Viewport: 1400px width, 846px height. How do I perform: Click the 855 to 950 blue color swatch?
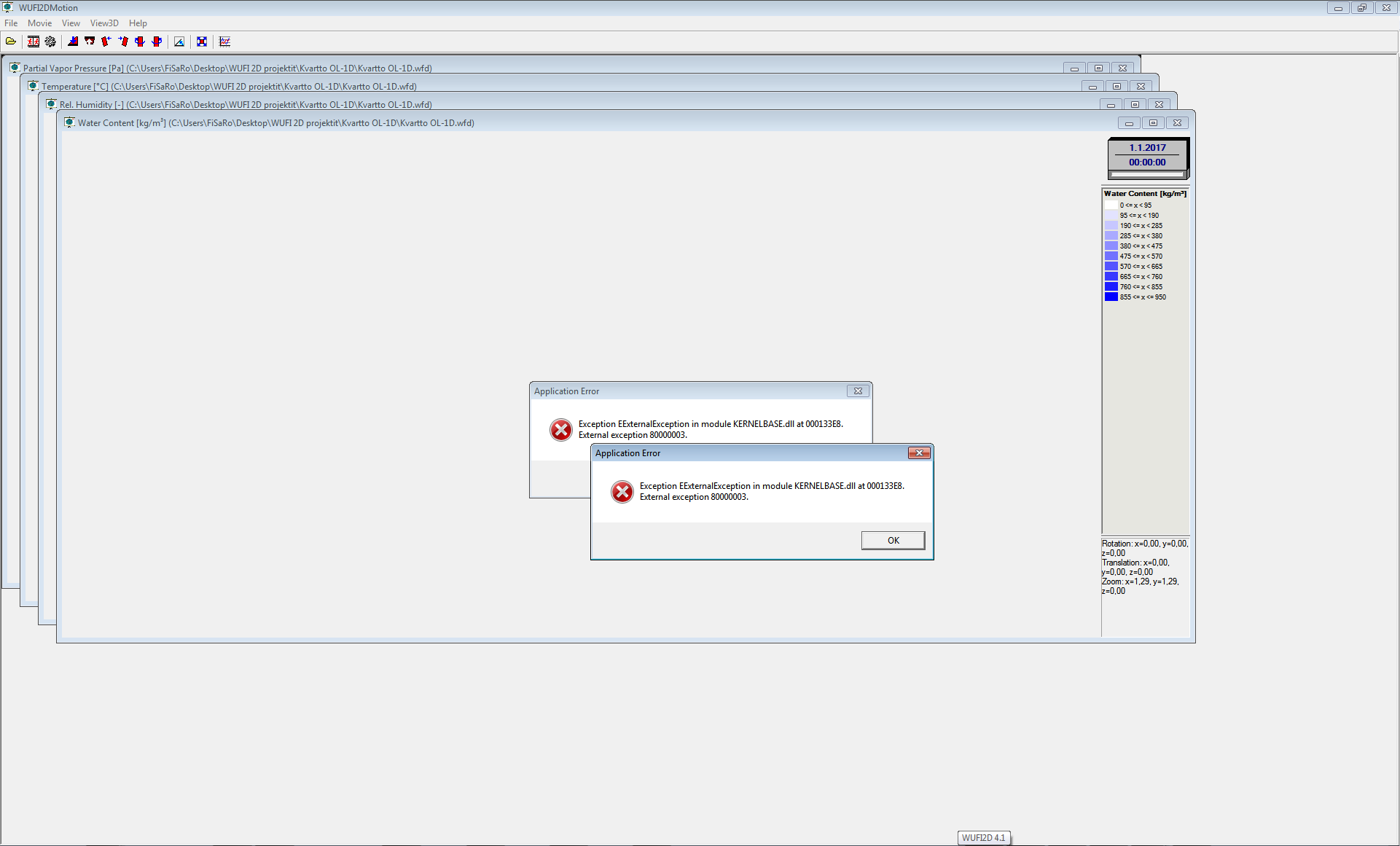point(1111,297)
